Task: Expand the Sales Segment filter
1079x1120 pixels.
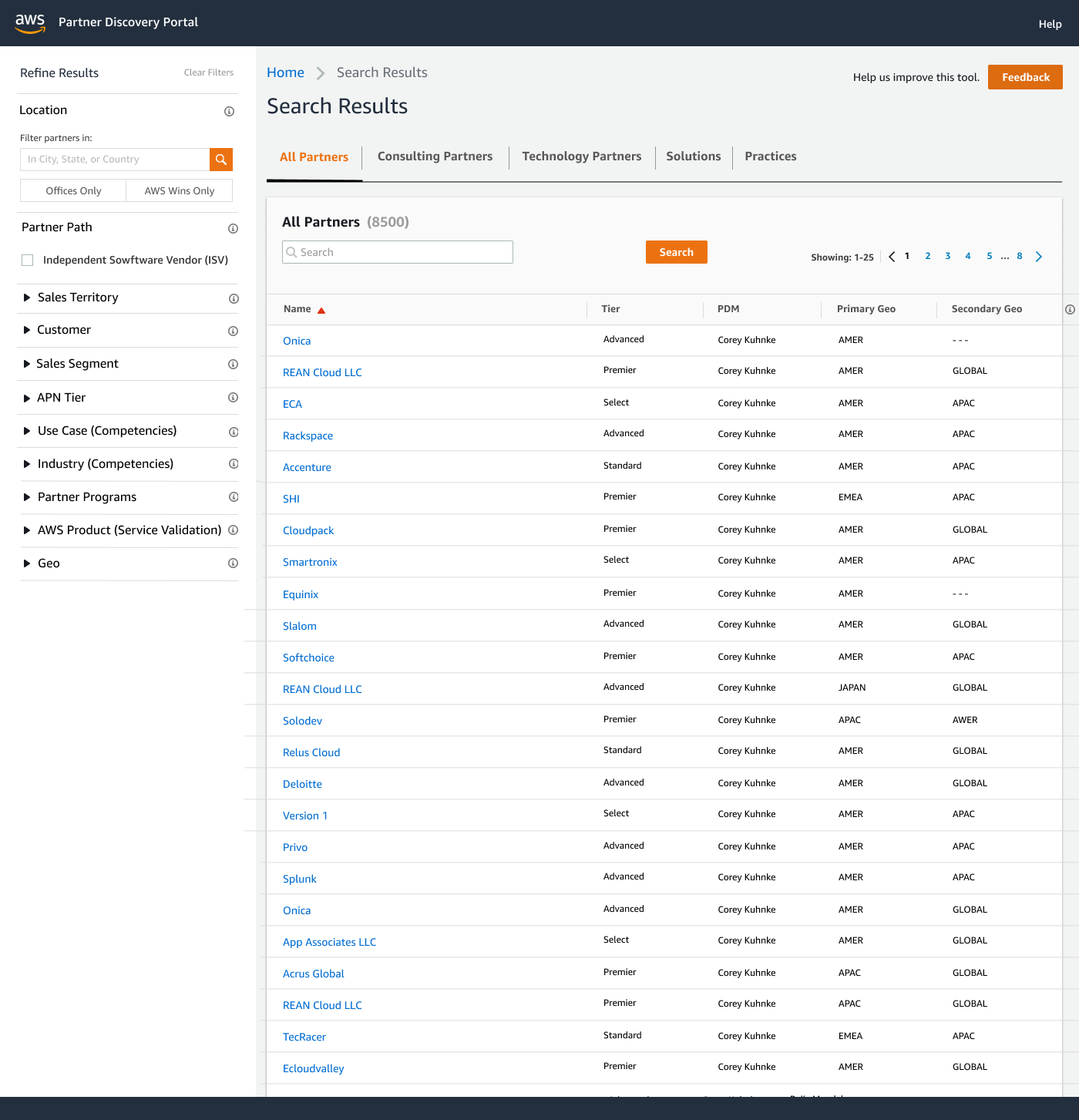Action: pos(27,364)
